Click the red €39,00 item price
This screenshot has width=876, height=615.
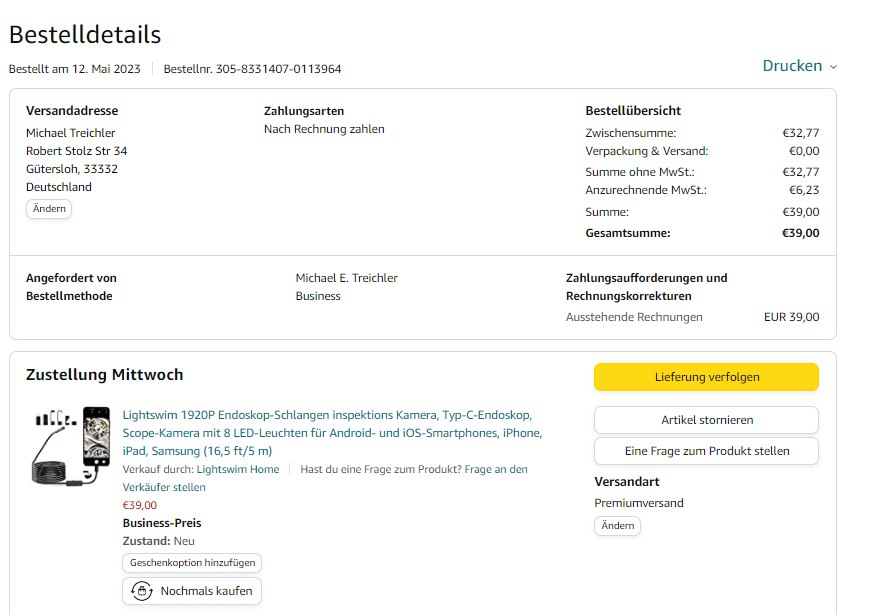coord(140,505)
